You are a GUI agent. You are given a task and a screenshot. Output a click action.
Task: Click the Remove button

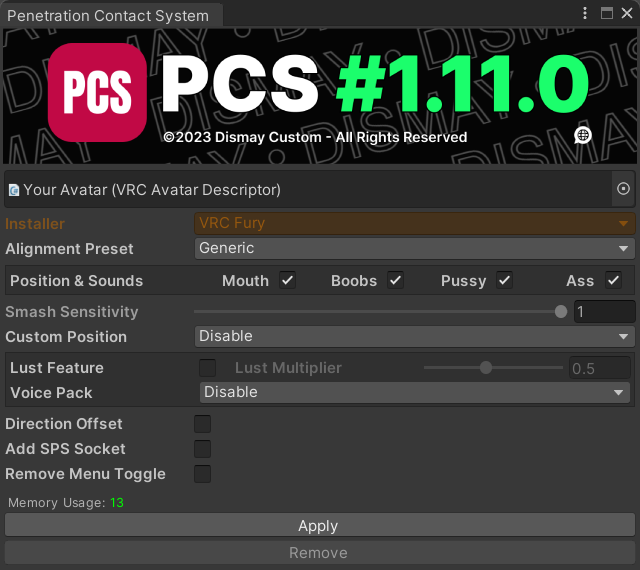[320, 552]
